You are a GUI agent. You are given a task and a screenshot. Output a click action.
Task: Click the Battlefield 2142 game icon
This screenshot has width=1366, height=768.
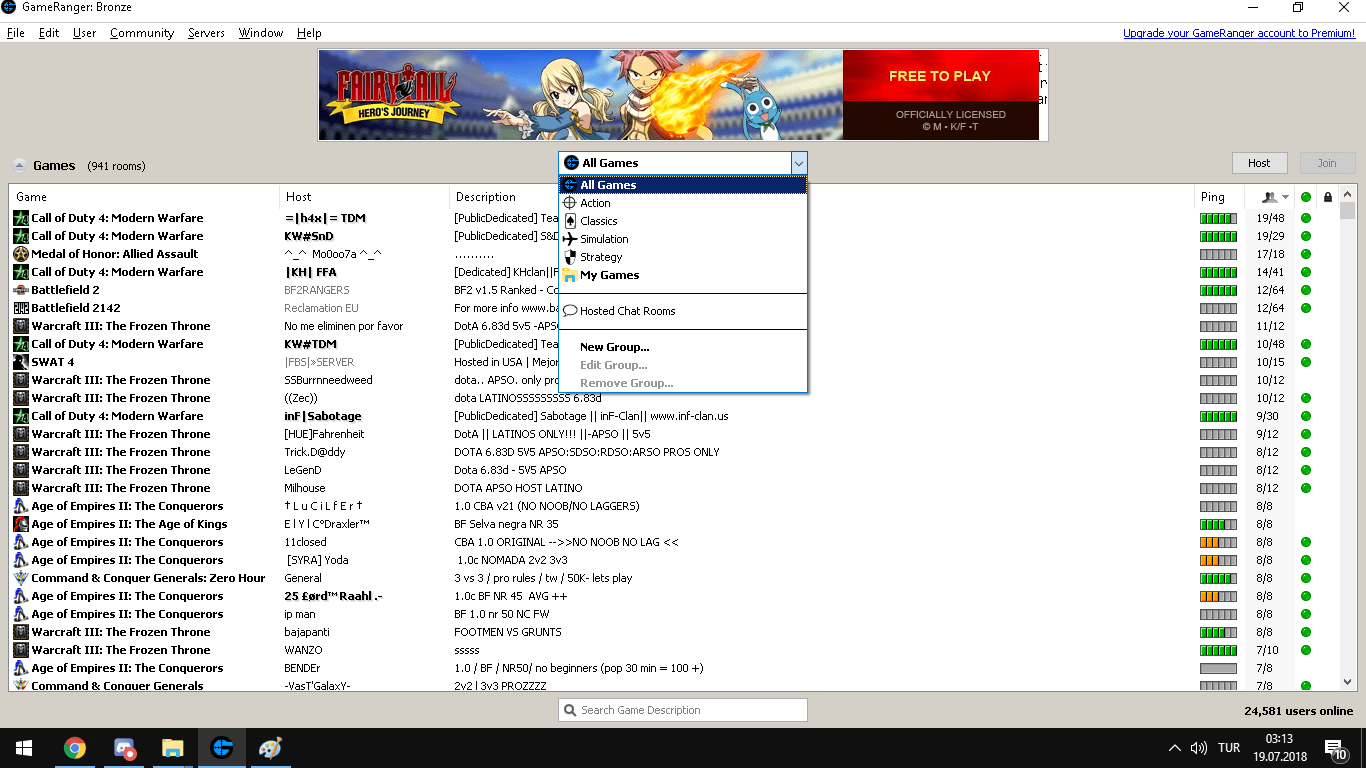click(x=21, y=308)
